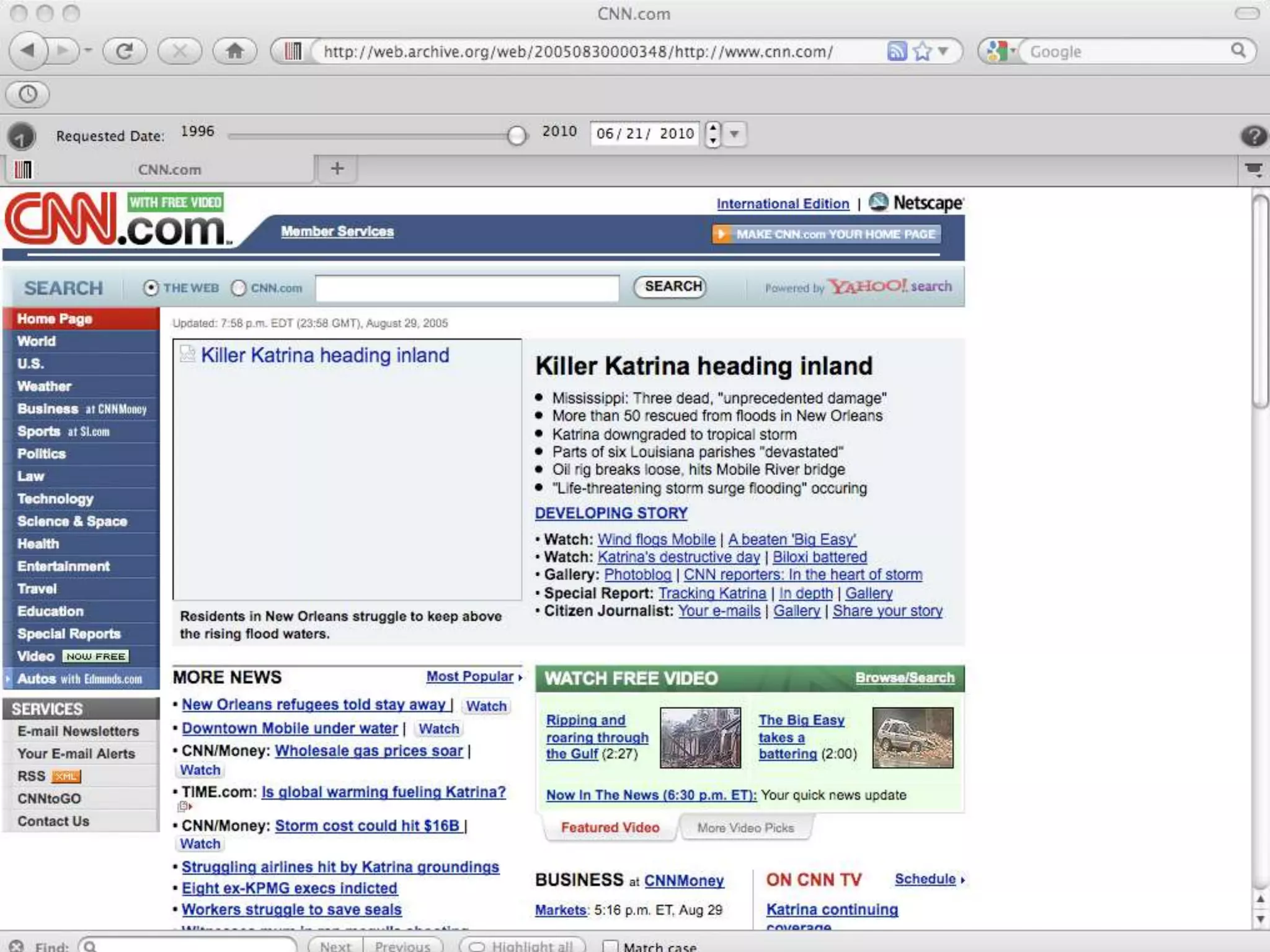
Task: Switch to More Video Picks tab
Action: coord(745,828)
